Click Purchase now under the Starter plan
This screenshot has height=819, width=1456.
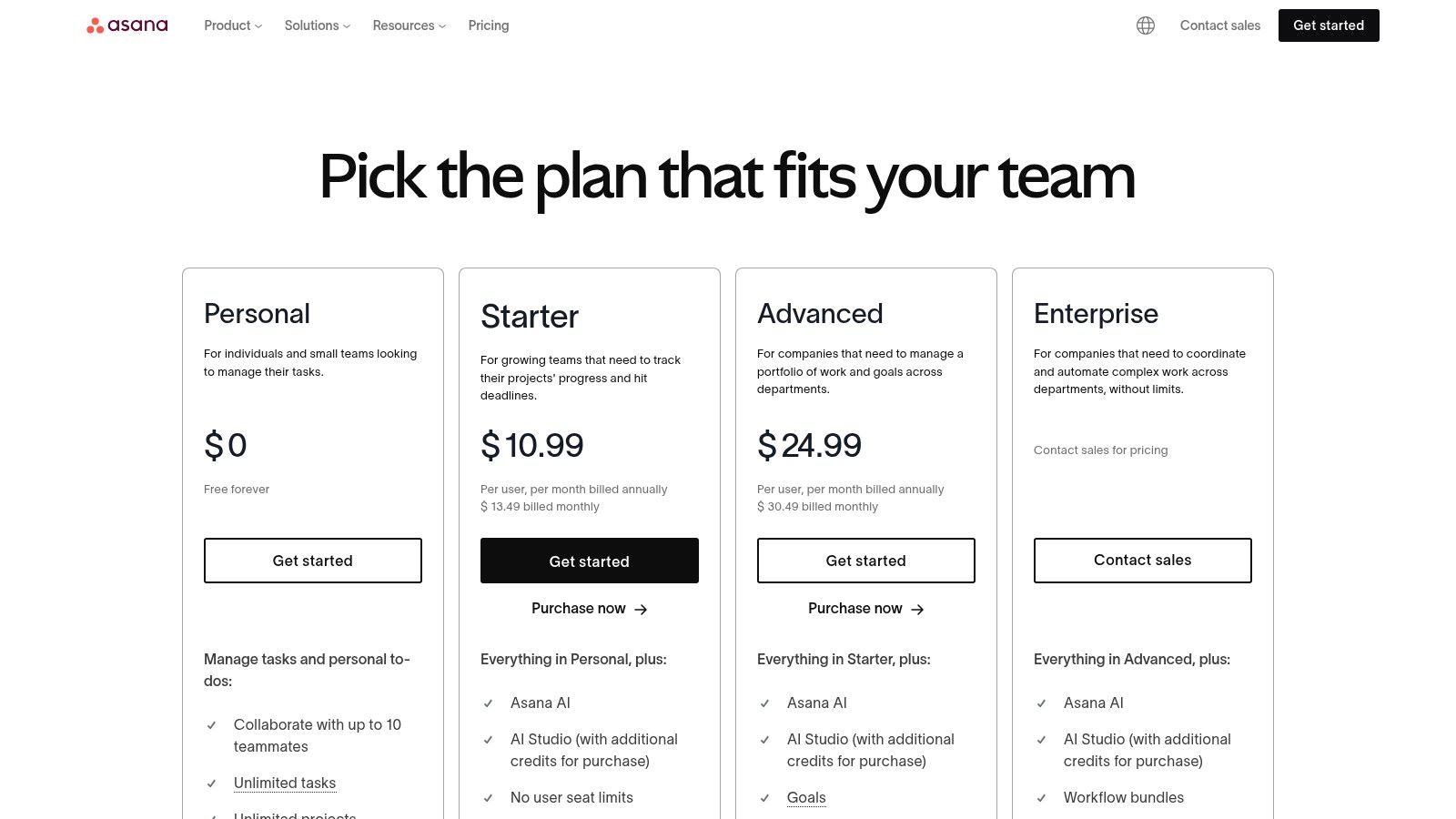(577, 608)
